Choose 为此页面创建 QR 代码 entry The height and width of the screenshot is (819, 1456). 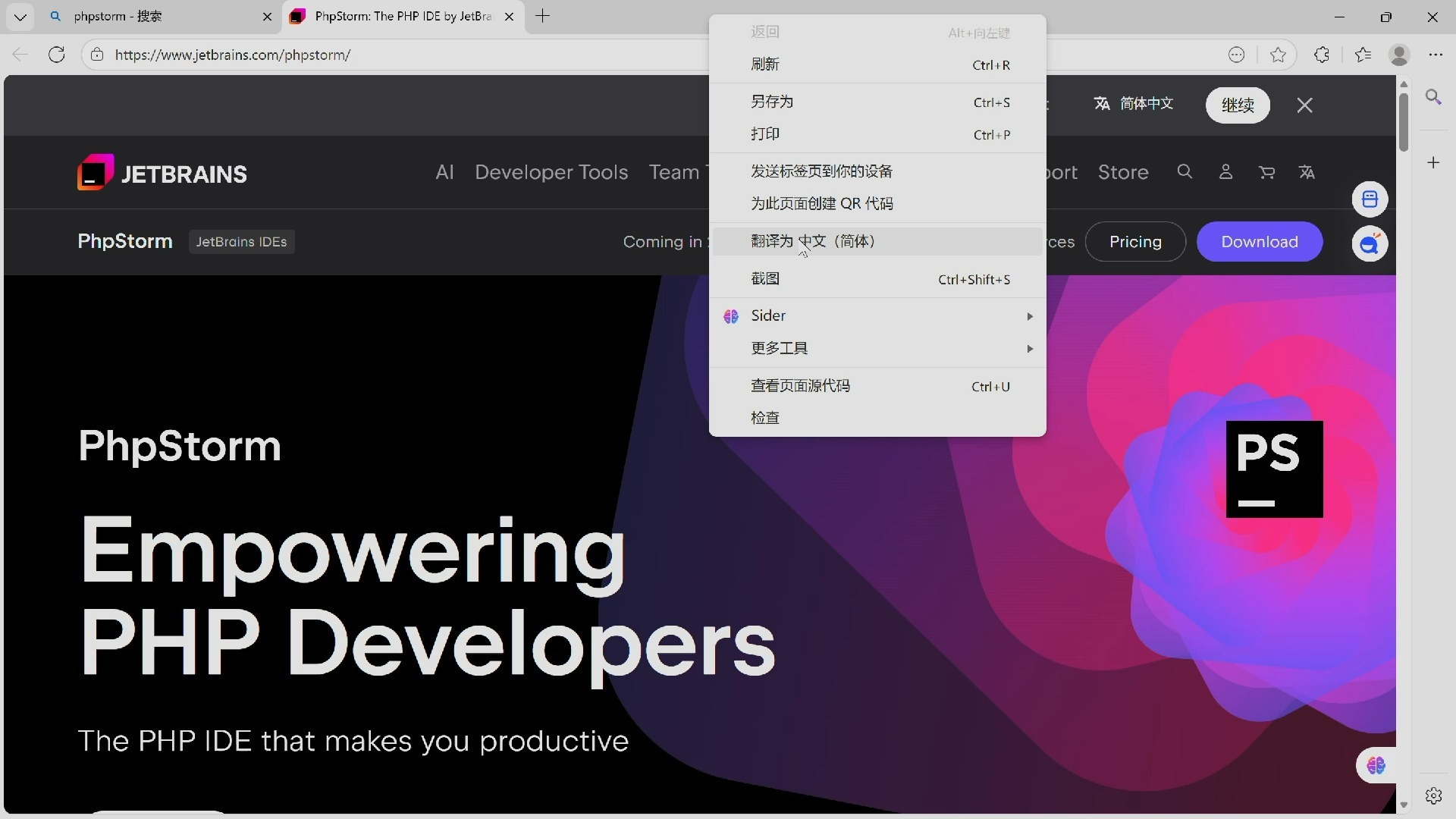tap(877, 204)
